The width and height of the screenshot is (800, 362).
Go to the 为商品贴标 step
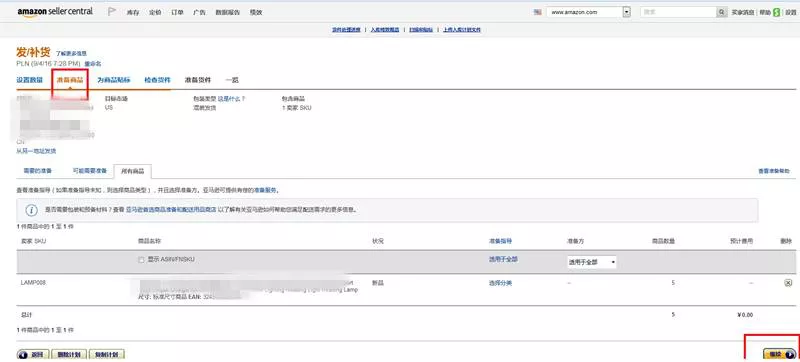(114, 80)
